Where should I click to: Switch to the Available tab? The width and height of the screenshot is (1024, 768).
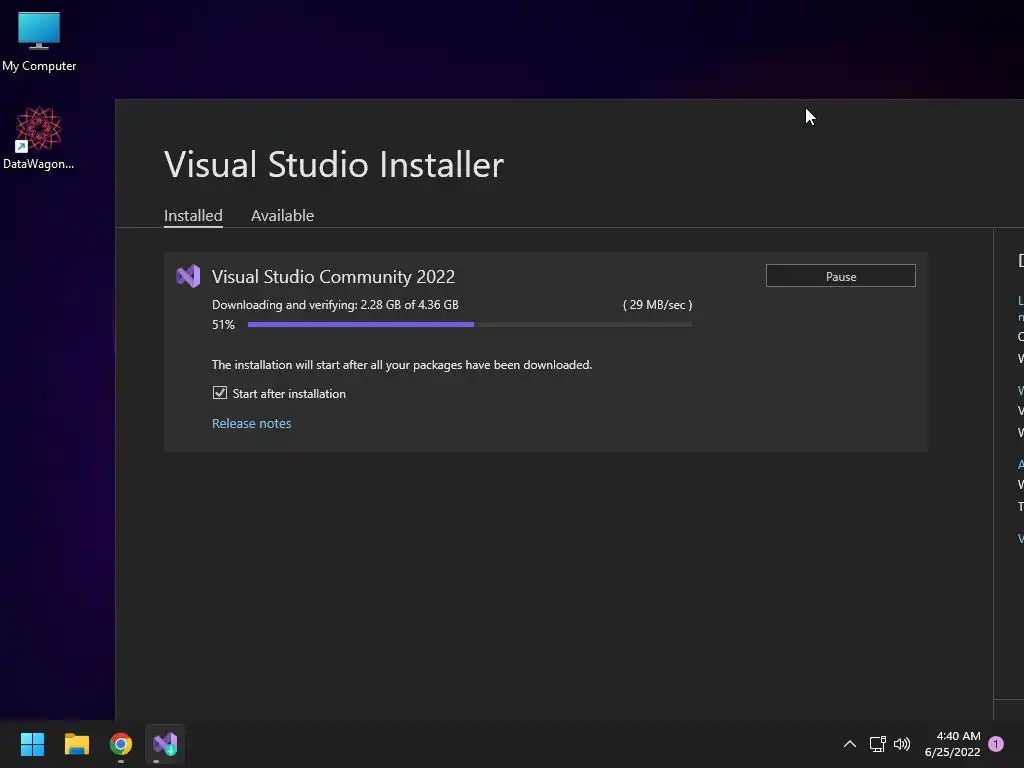(282, 216)
